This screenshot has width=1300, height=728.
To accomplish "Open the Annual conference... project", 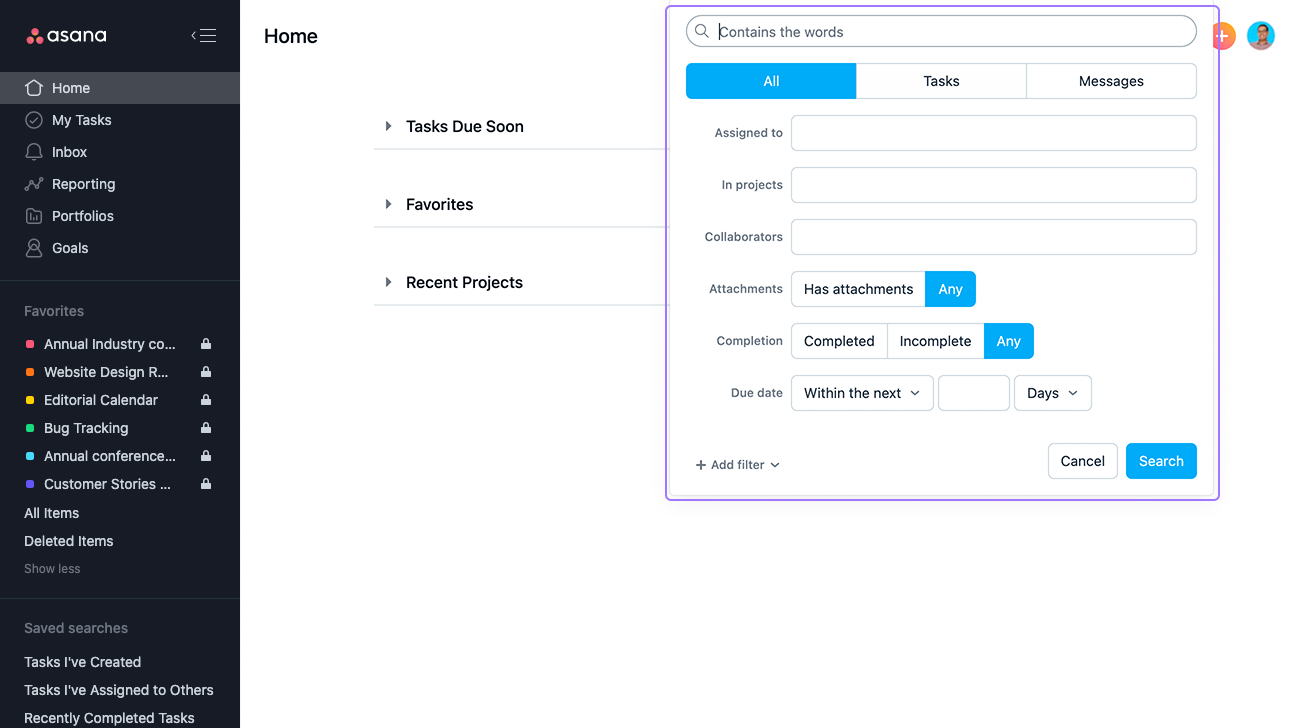I will (x=110, y=456).
